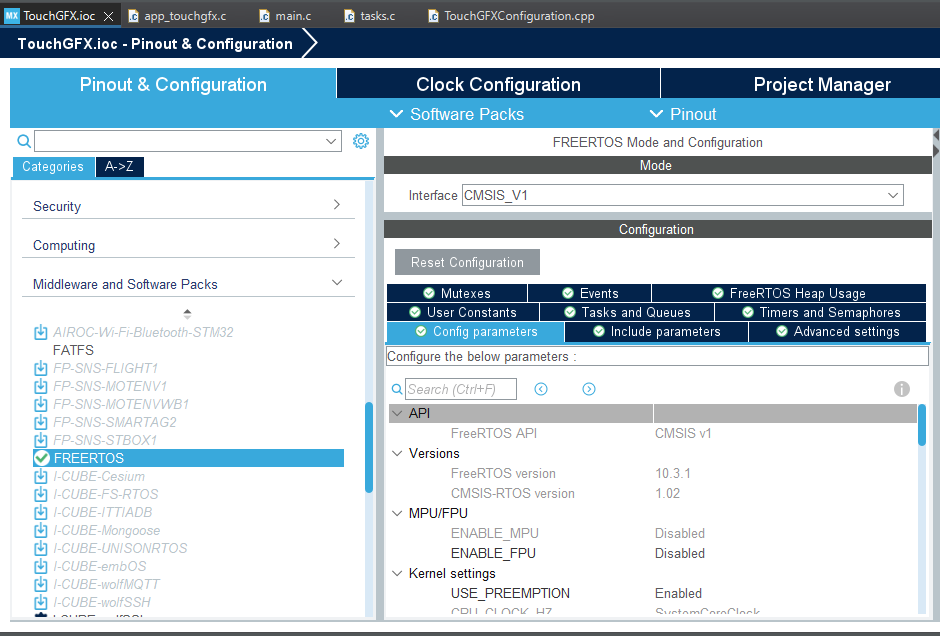Collapse the MPU/FPU parameter group
The height and width of the screenshot is (636, 940).
pyautogui.click(x=397, y=513)
